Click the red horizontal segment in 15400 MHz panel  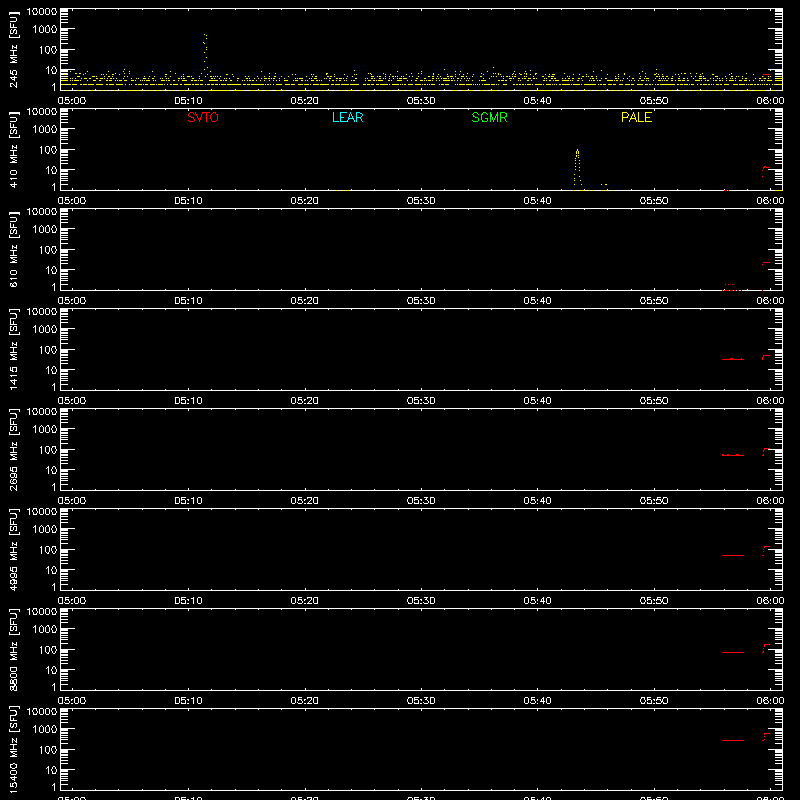point(733,740)
